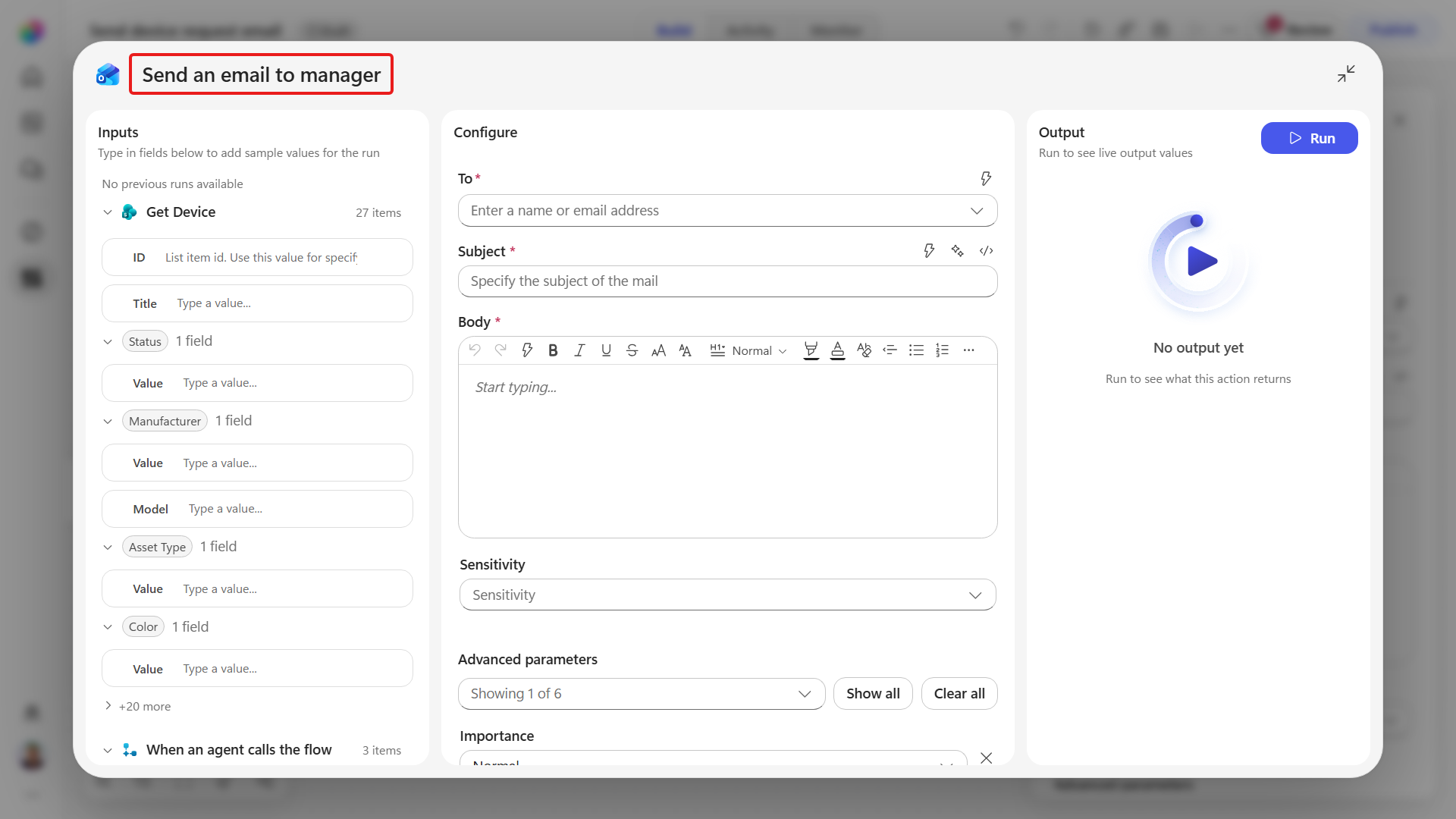Viewport: 1456px width, 819px height.
Task: Toggle underline formatting in Body
Action: [606, 350]
